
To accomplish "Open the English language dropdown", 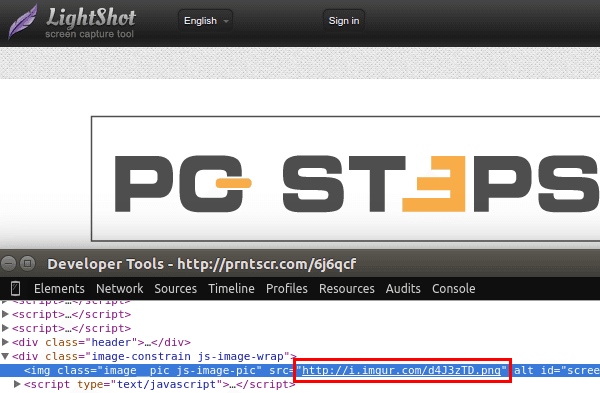I will tap(205, 21).
